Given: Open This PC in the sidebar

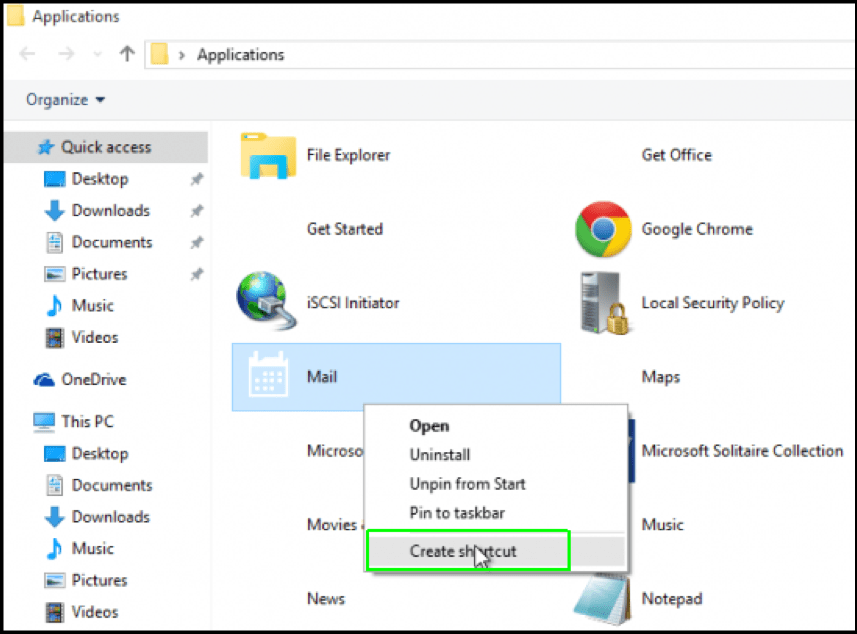Looking at the screenshot, I should pyautogui.click(x=88, y=422).
